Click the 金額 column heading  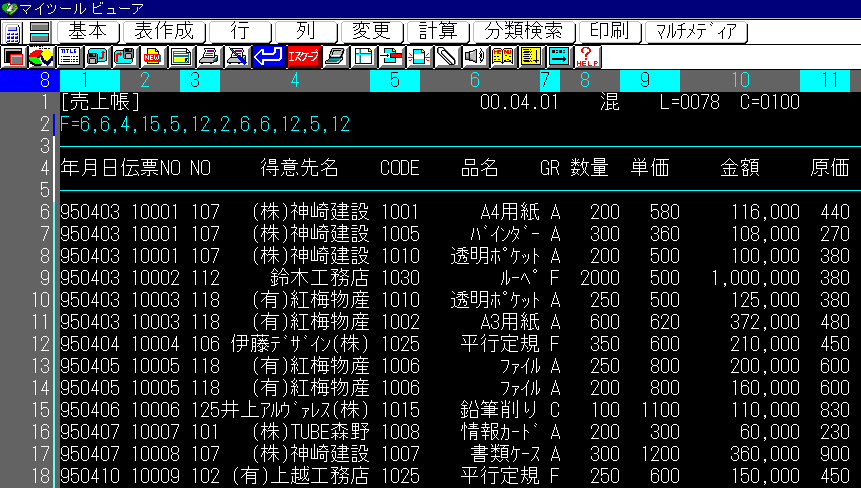point(740,168)
